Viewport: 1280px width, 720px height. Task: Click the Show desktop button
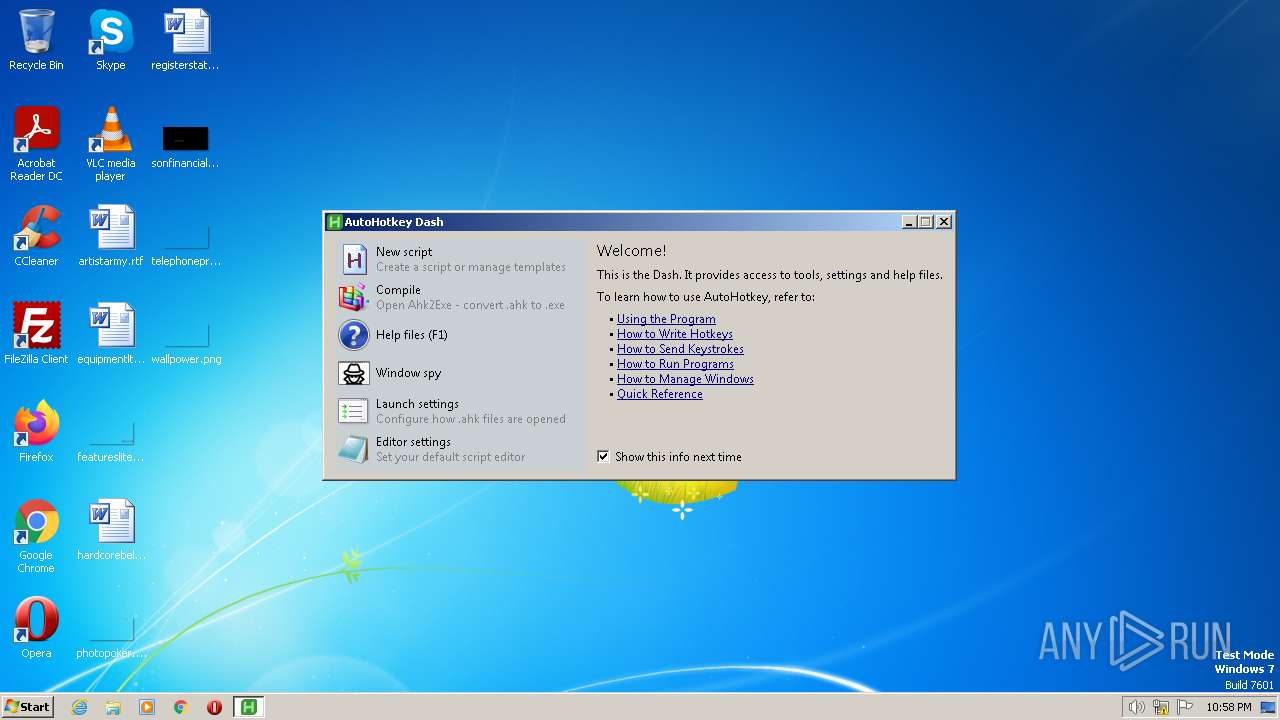pyautogui.click(x=1268, y=707)
